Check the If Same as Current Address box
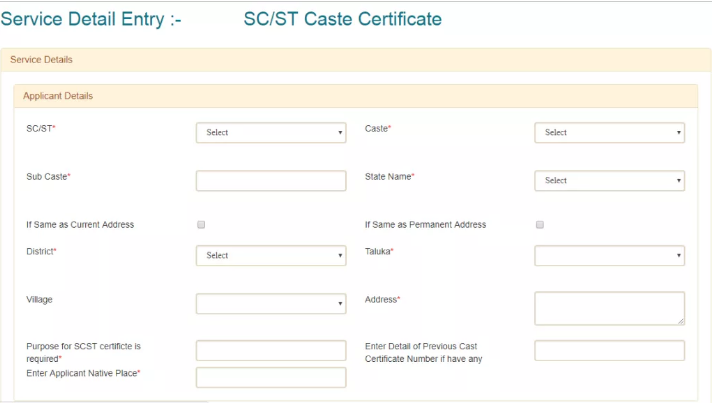Screen dimensions: 712x405 pos(201,225)
